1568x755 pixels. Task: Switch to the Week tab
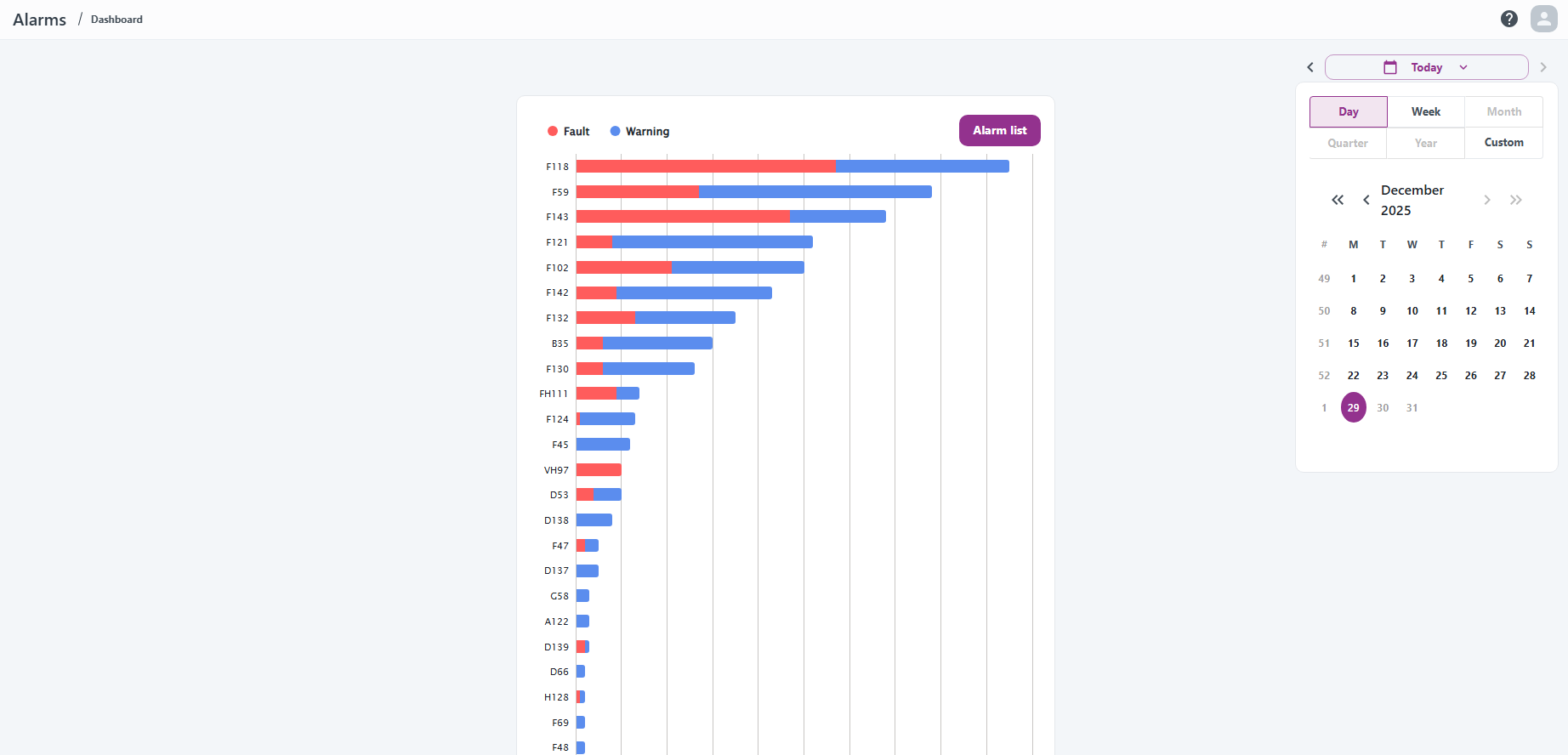coord(1426,111)
